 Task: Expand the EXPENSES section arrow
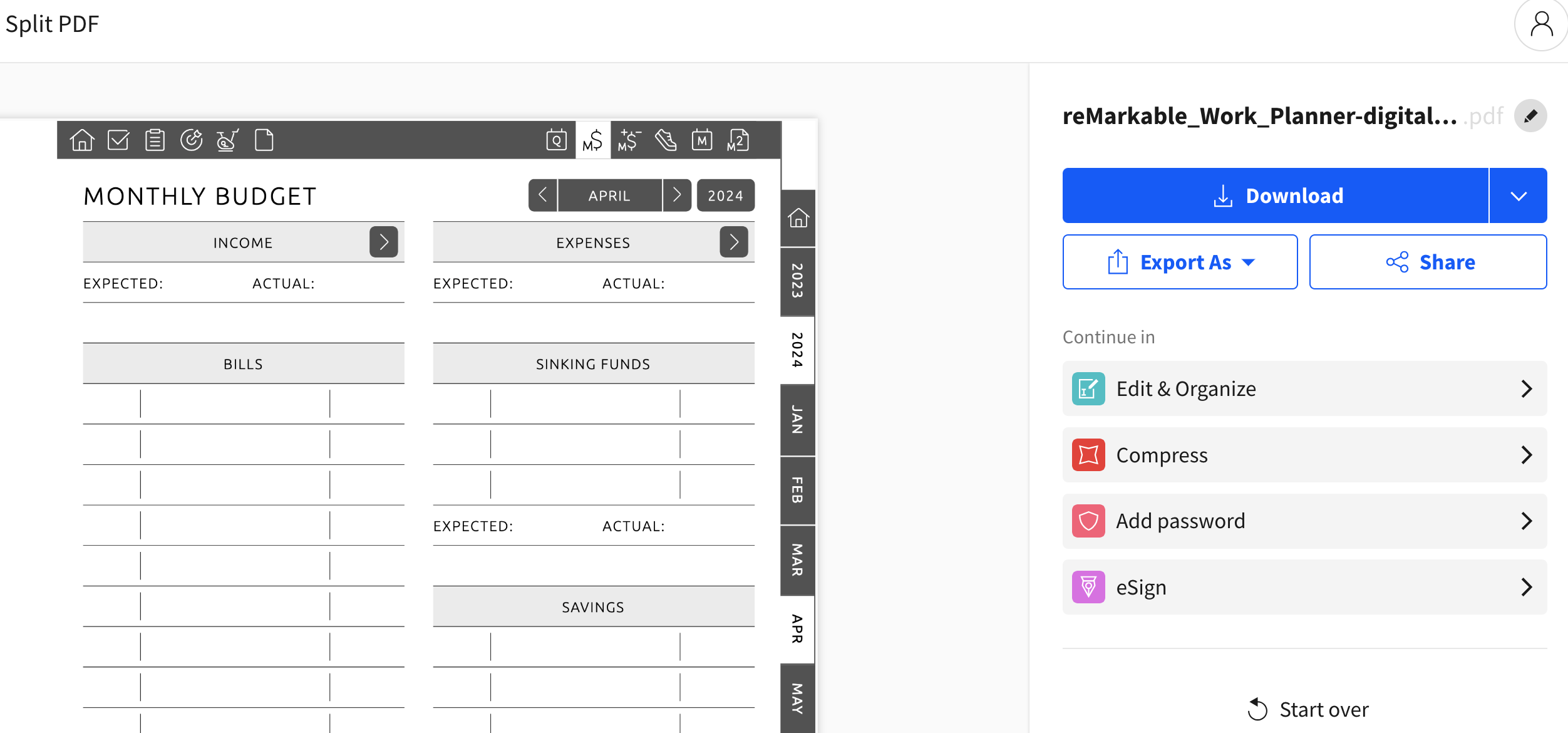click(734, 242)
